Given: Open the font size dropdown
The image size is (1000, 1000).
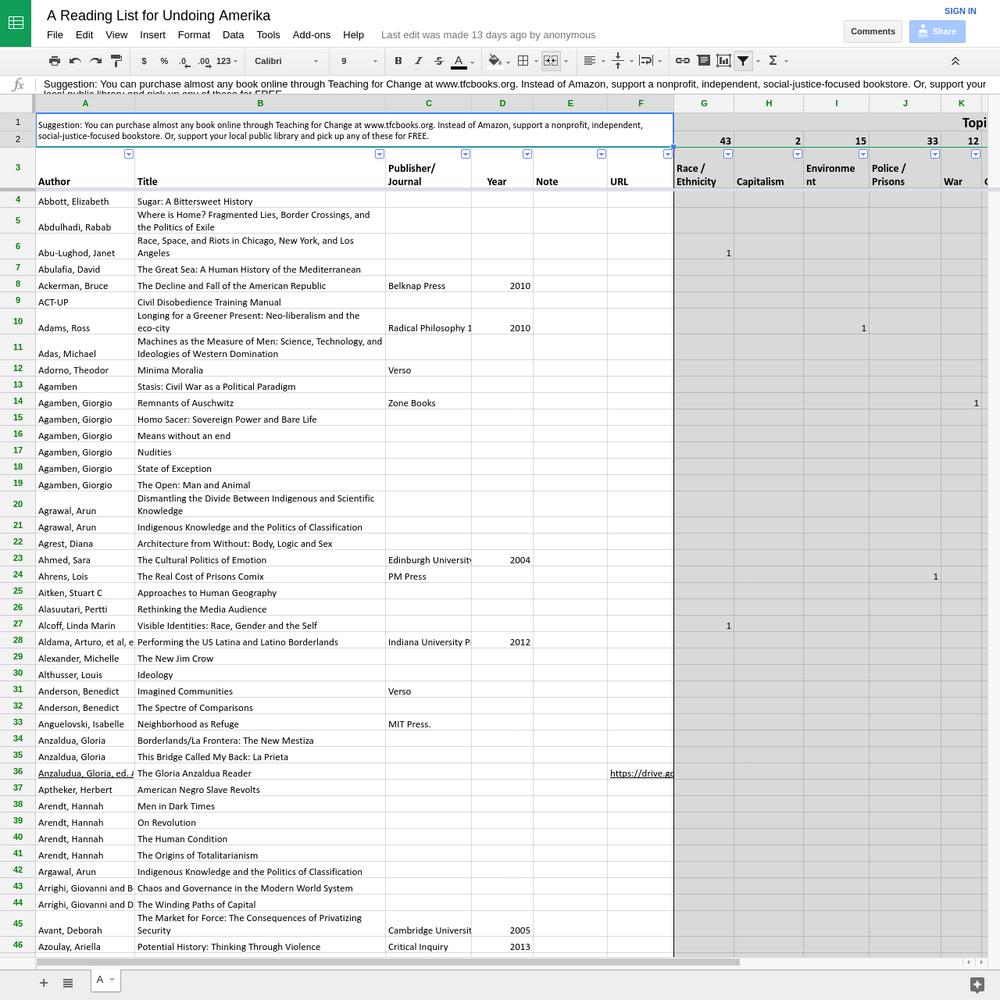Looking at the screenshot, I should pyautogui.click(x=358, y=61).
